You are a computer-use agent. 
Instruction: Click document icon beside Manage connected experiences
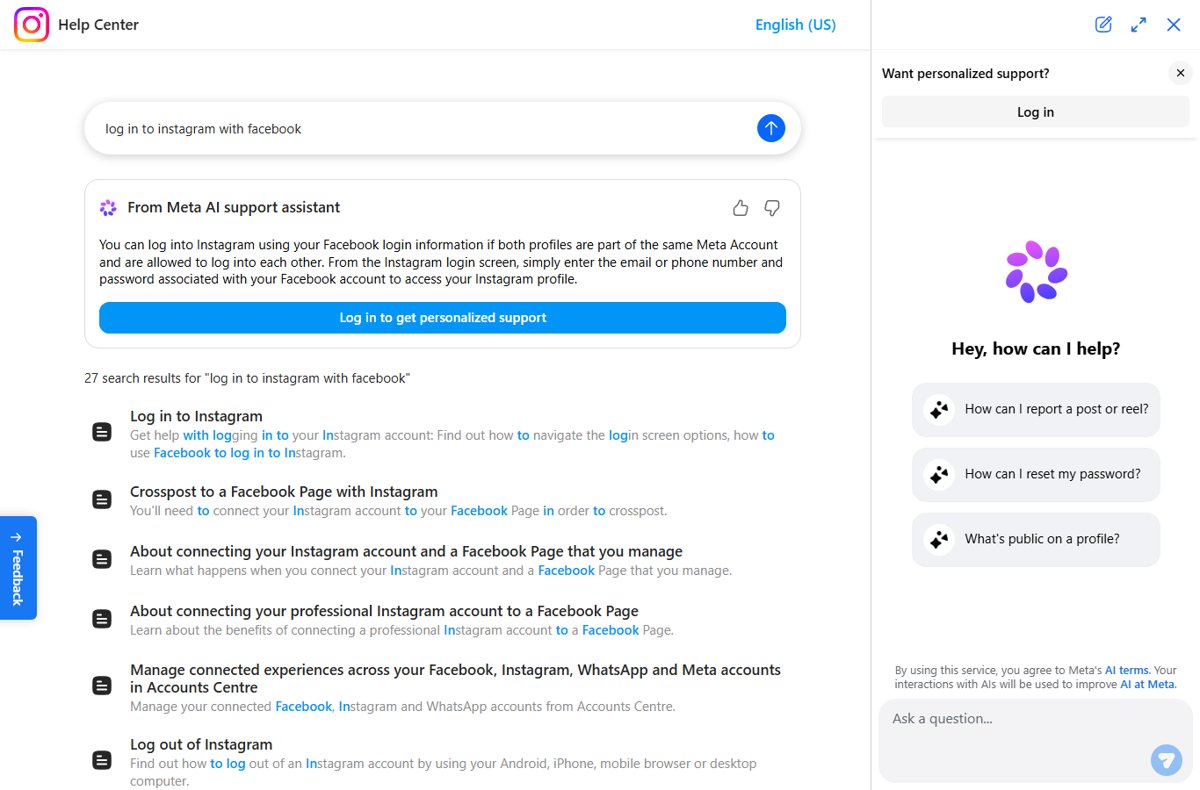pos(101,686)
